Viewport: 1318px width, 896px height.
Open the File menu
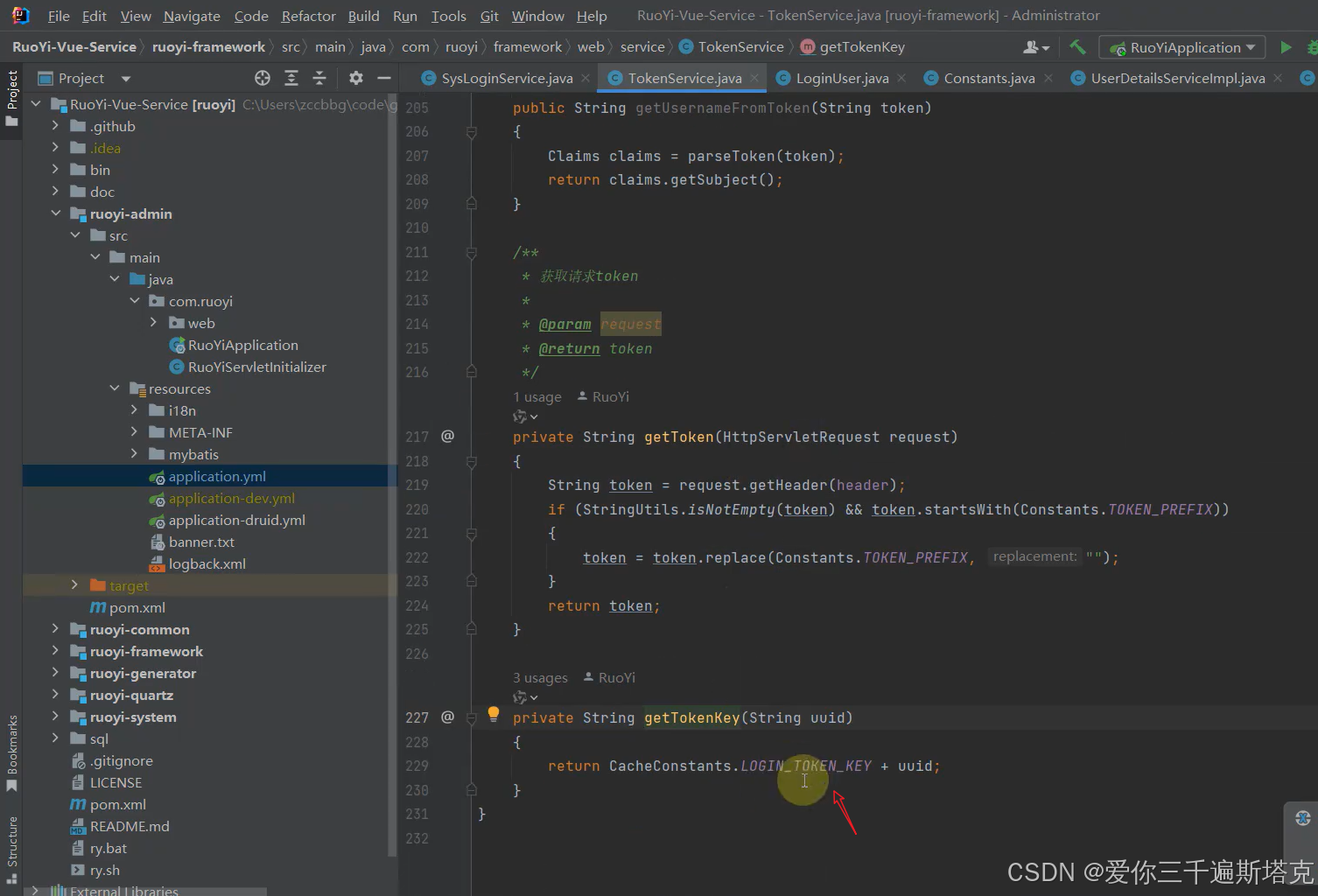[59, 16]
